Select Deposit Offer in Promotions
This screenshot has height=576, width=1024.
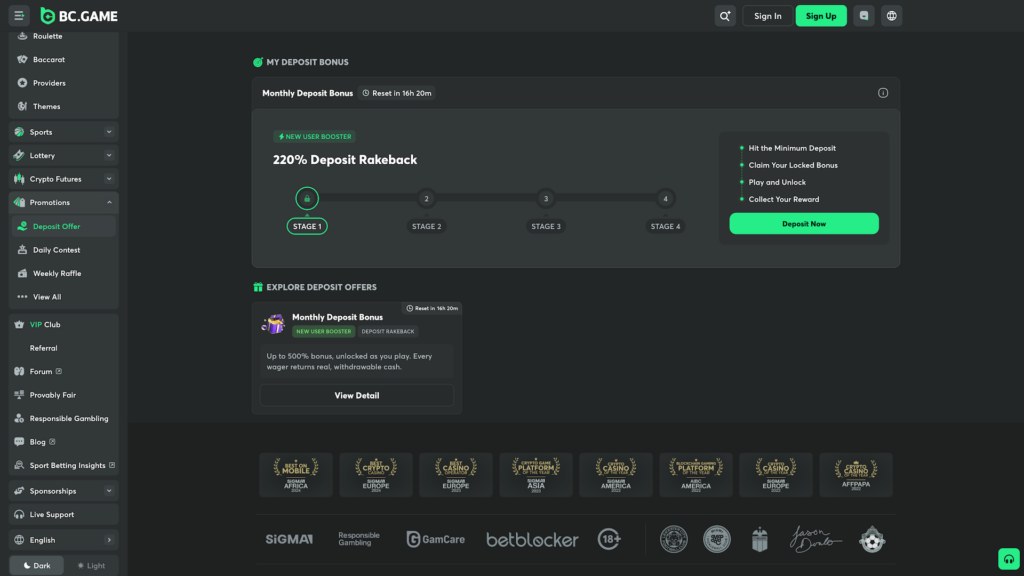[63, 227]
